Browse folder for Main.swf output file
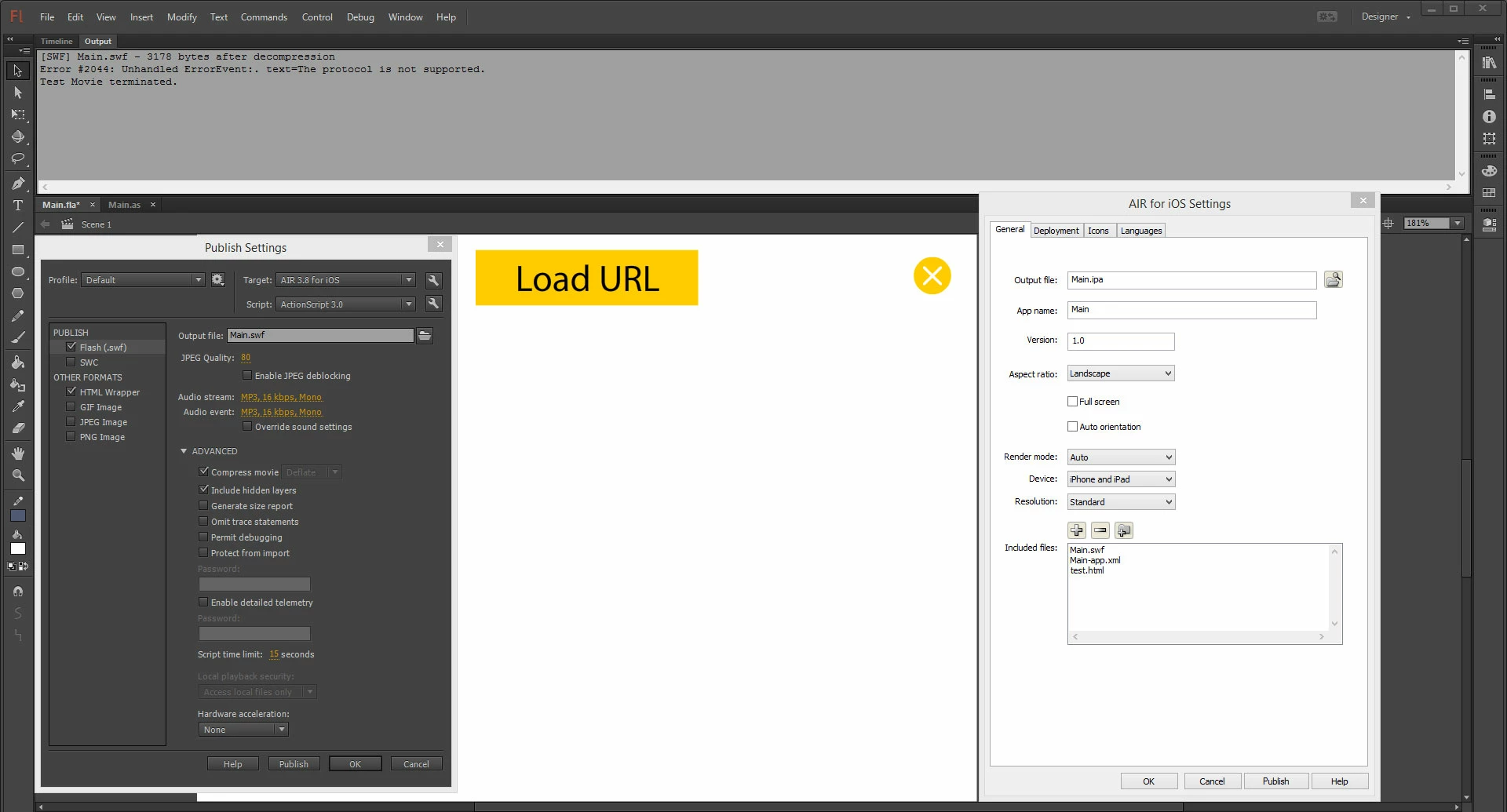The width and height of the screenshot is (1507, 812). [425, 336]
